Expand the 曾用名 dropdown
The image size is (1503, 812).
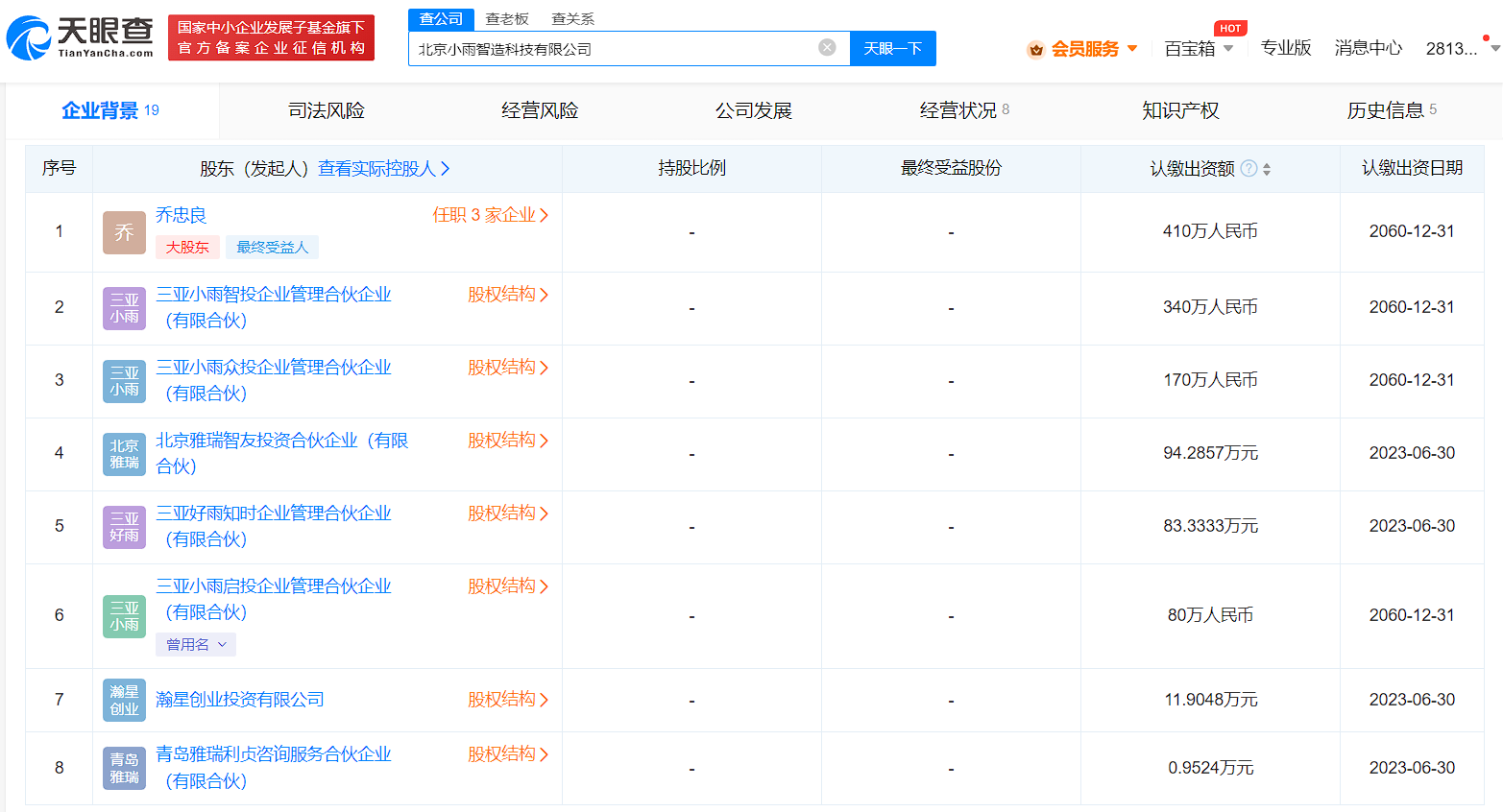pos(196,644)
